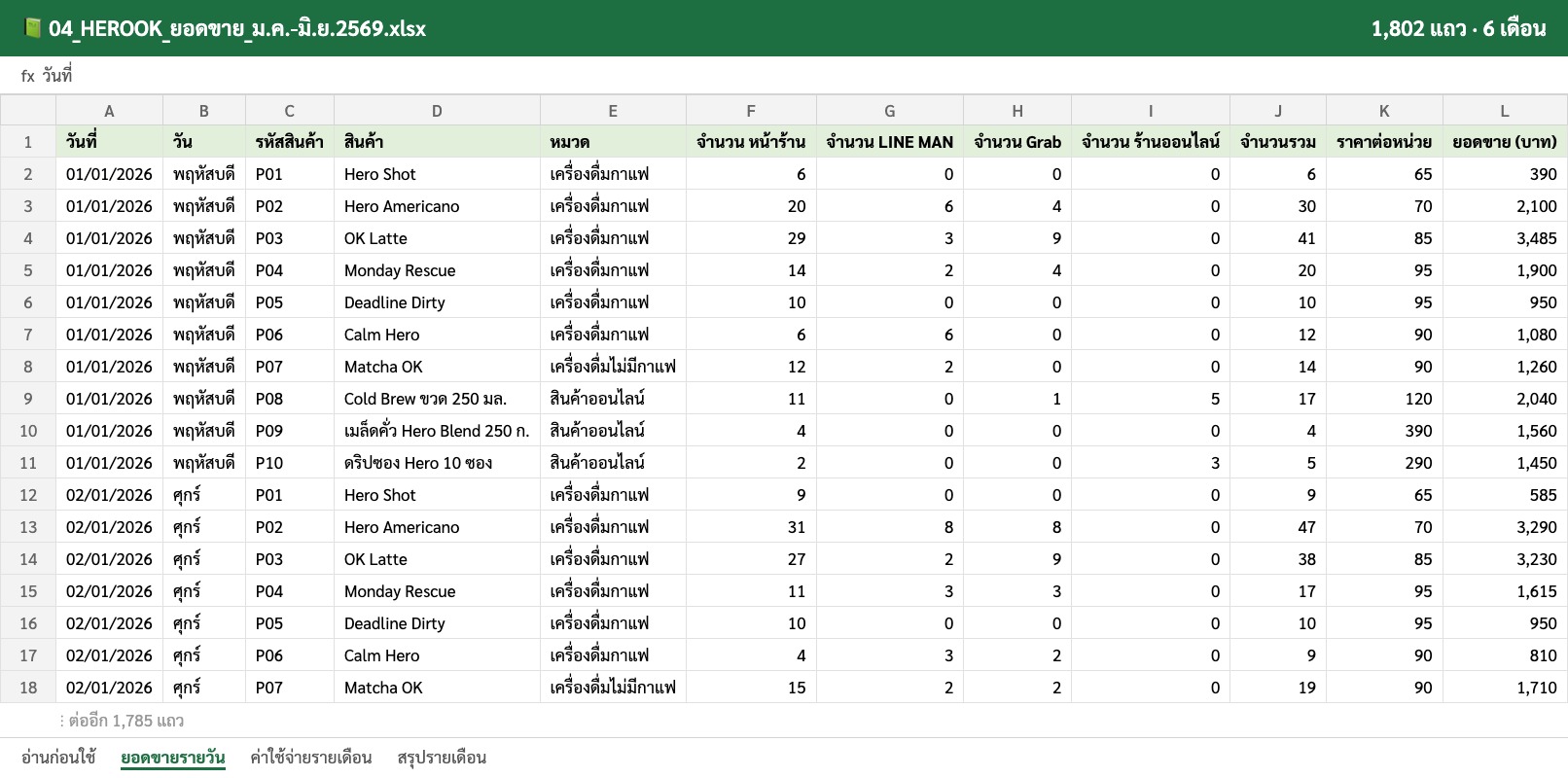
Task: Select column G header
Action: (890, 111)
